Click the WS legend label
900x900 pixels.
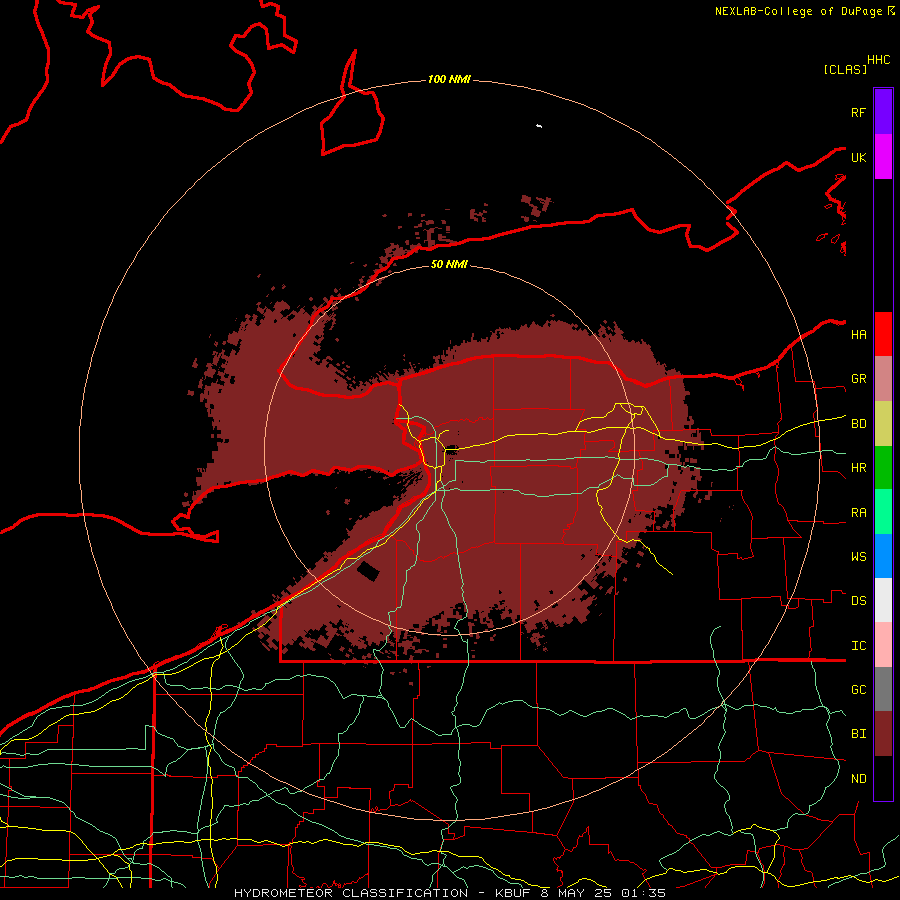858,557
